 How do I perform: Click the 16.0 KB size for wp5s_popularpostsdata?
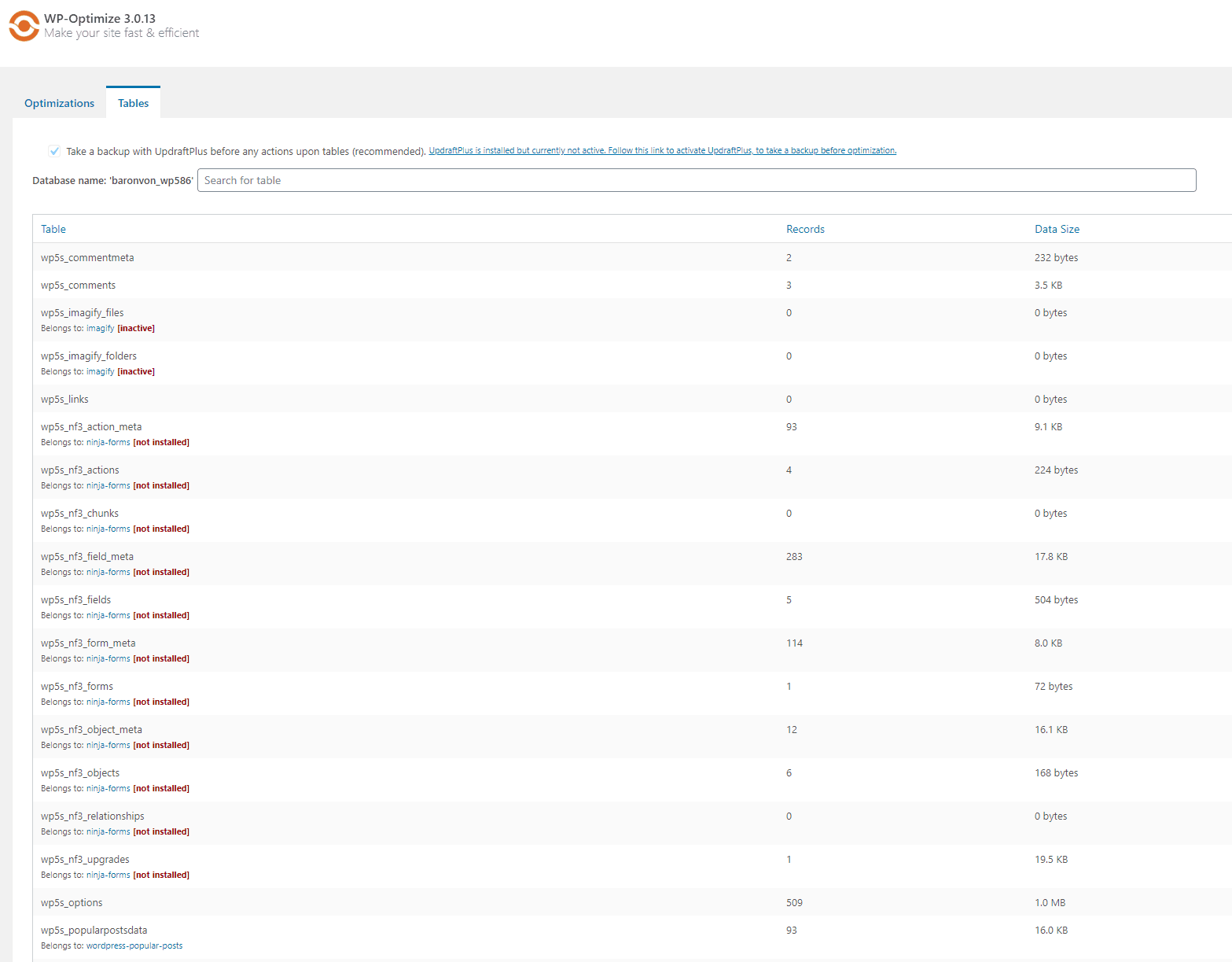pyautogui.click(x=1051, y=930)
